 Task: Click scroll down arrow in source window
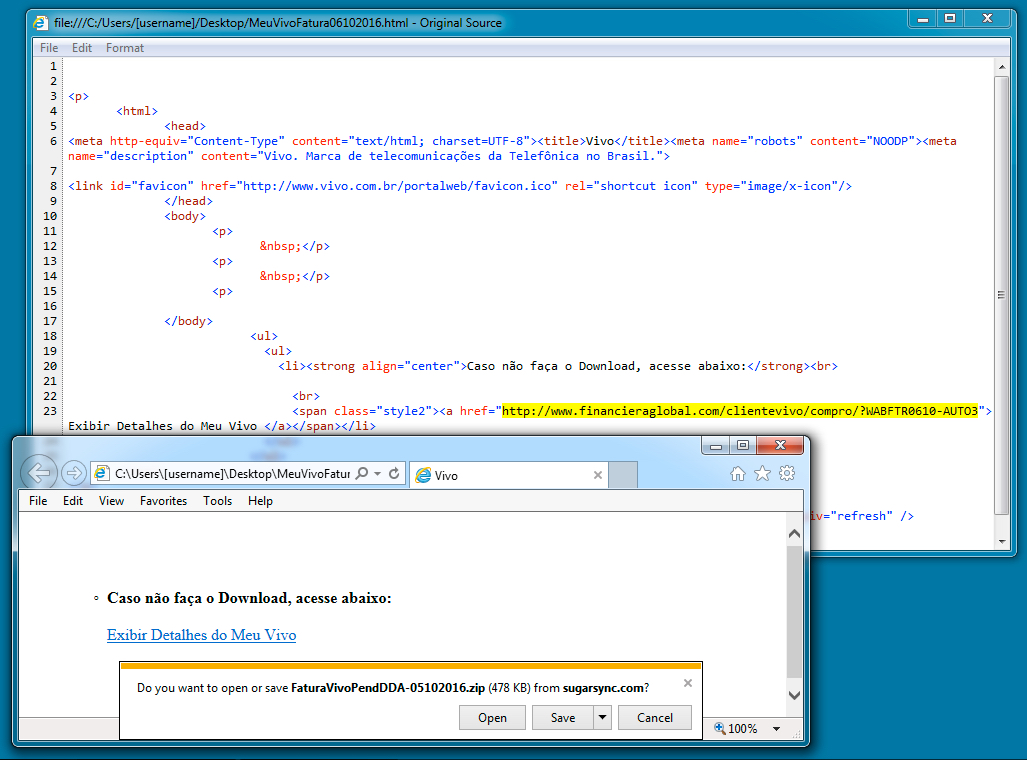coord(1001,542)
